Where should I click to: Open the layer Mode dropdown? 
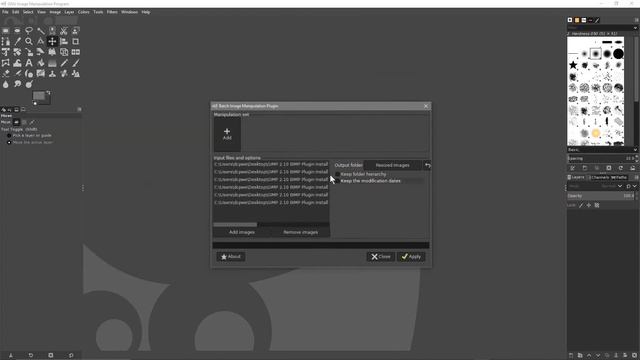pyautogui.click(x=620, y=186)
